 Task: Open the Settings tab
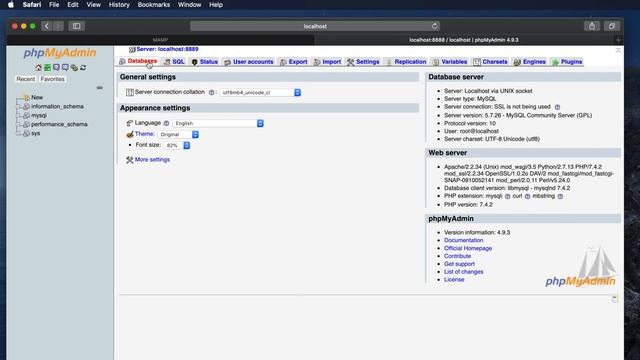(363, 62)
